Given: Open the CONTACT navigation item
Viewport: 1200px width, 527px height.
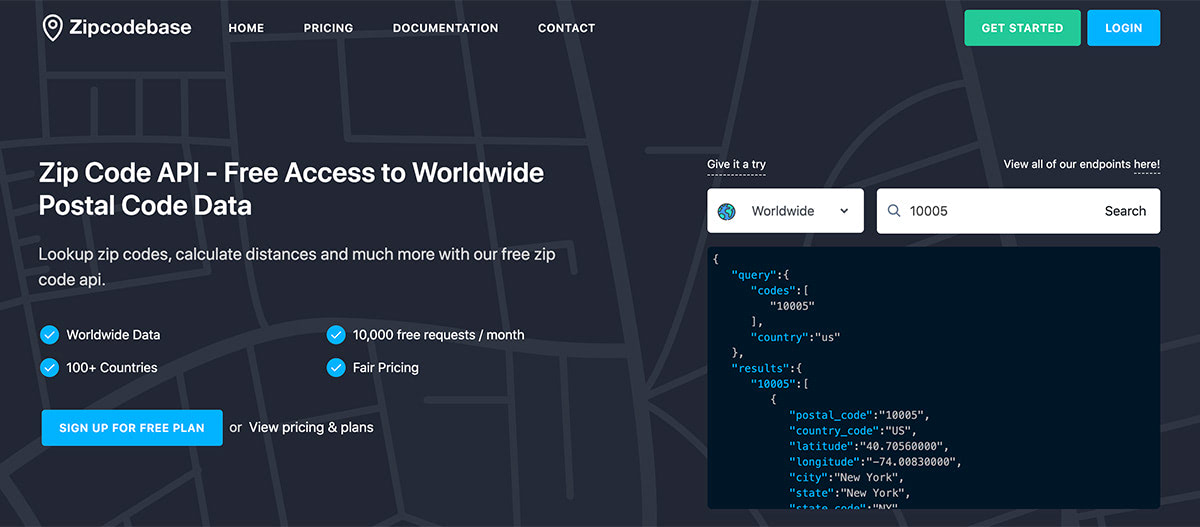Looking at the screenshot, I should [566, 28].
